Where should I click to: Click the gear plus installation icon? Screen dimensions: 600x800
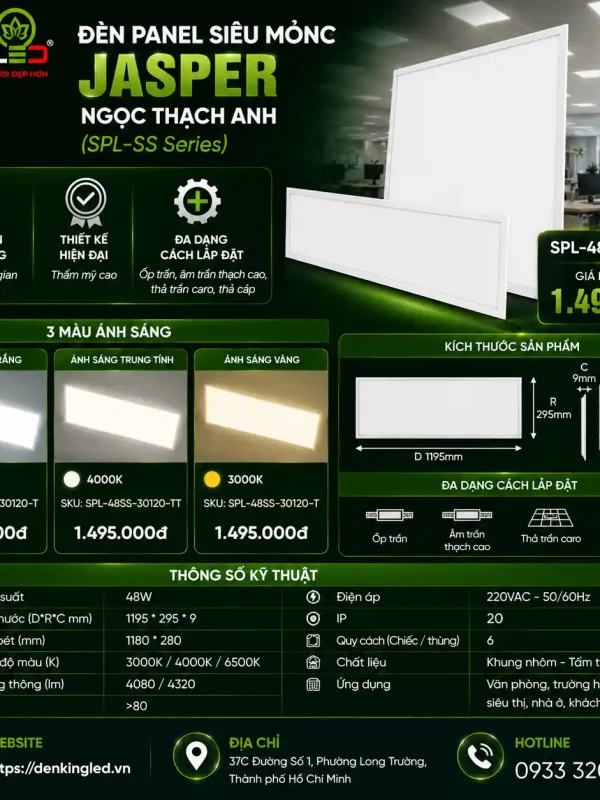click(197, 202)
